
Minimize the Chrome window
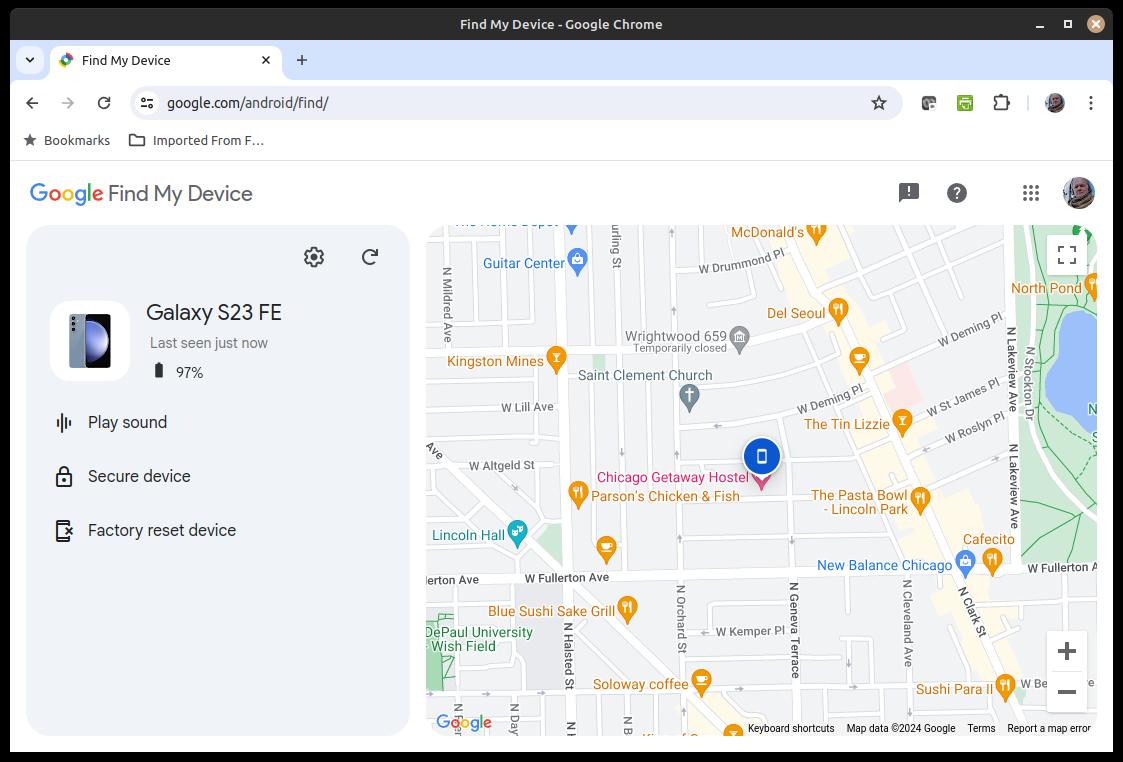(x=1040, y=24)
